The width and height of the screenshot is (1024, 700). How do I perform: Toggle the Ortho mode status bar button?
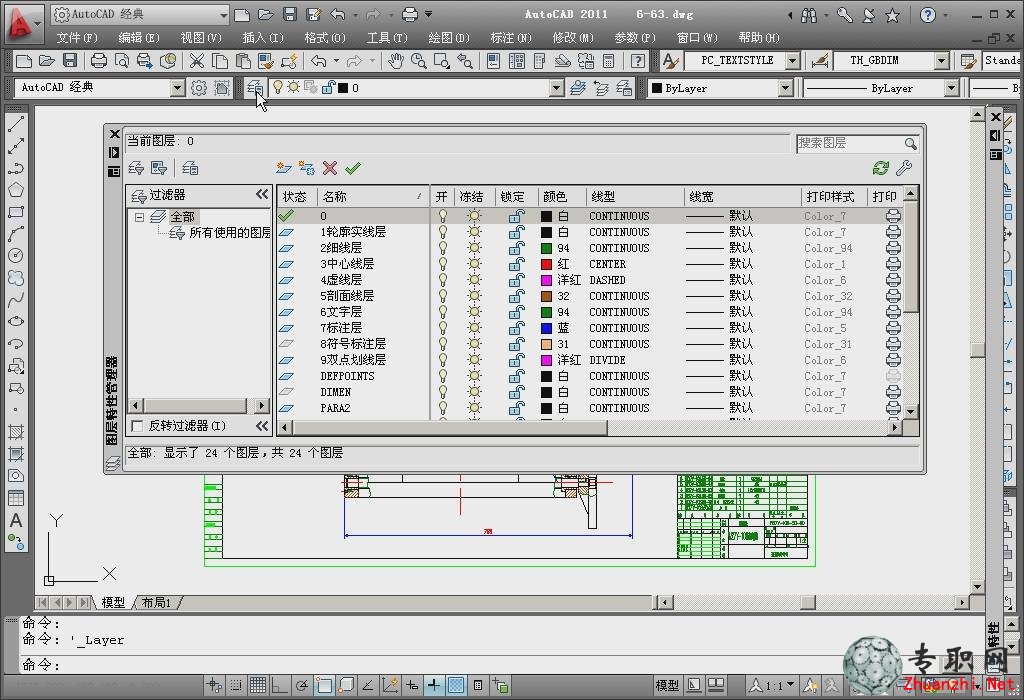point(280,685)
